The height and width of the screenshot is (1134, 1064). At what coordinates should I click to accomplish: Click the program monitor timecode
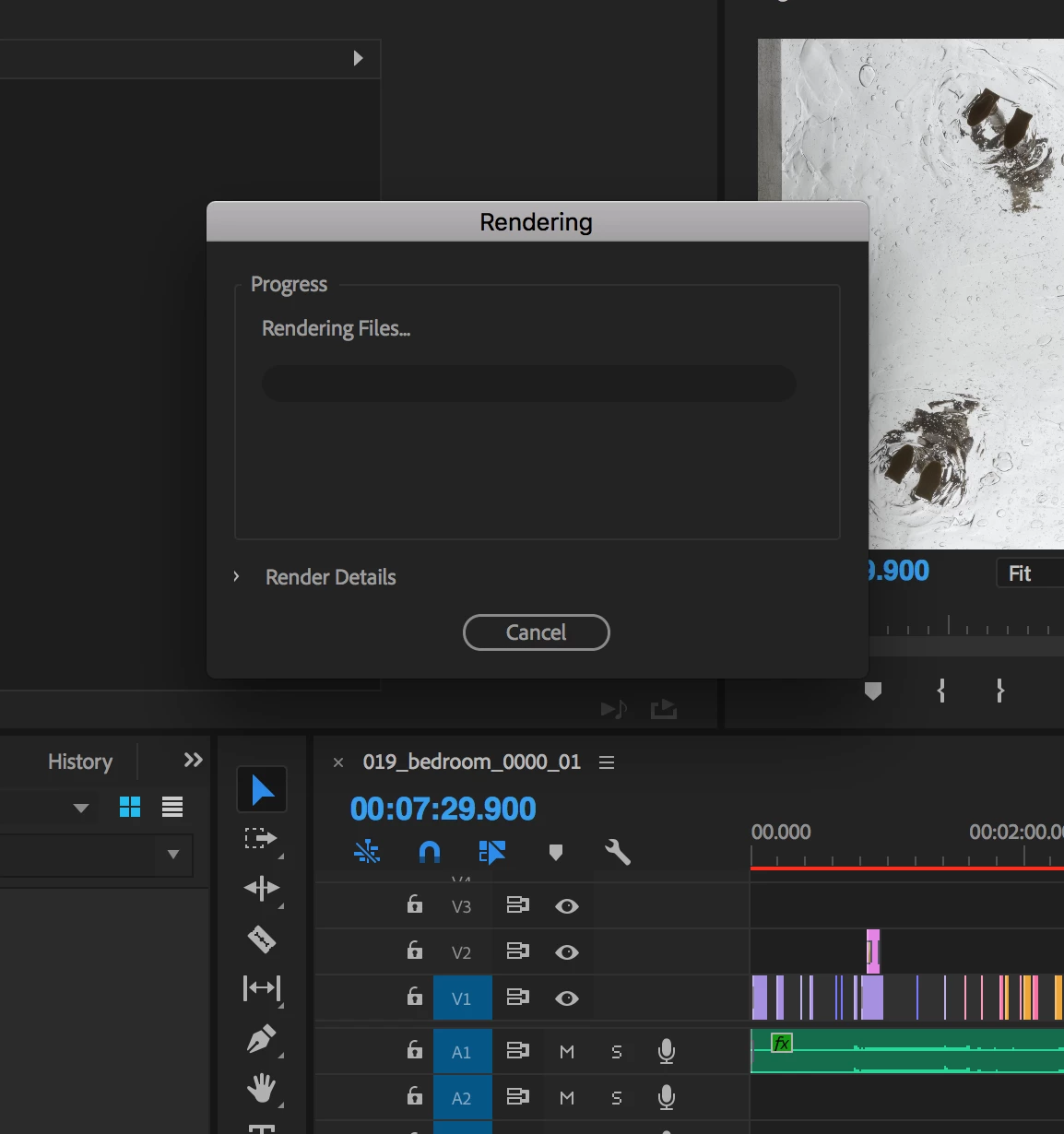(898, 571)
